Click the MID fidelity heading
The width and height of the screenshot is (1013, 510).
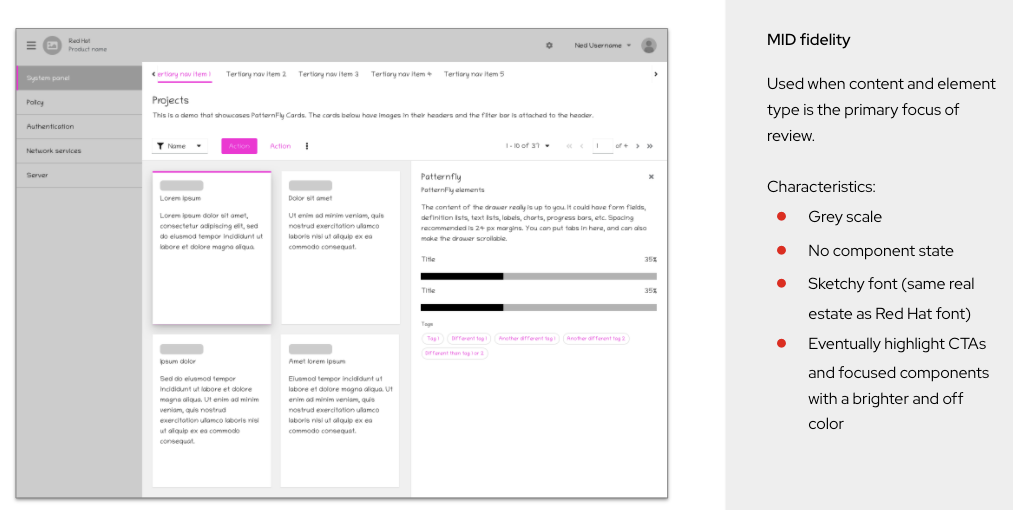click(808, 39)
